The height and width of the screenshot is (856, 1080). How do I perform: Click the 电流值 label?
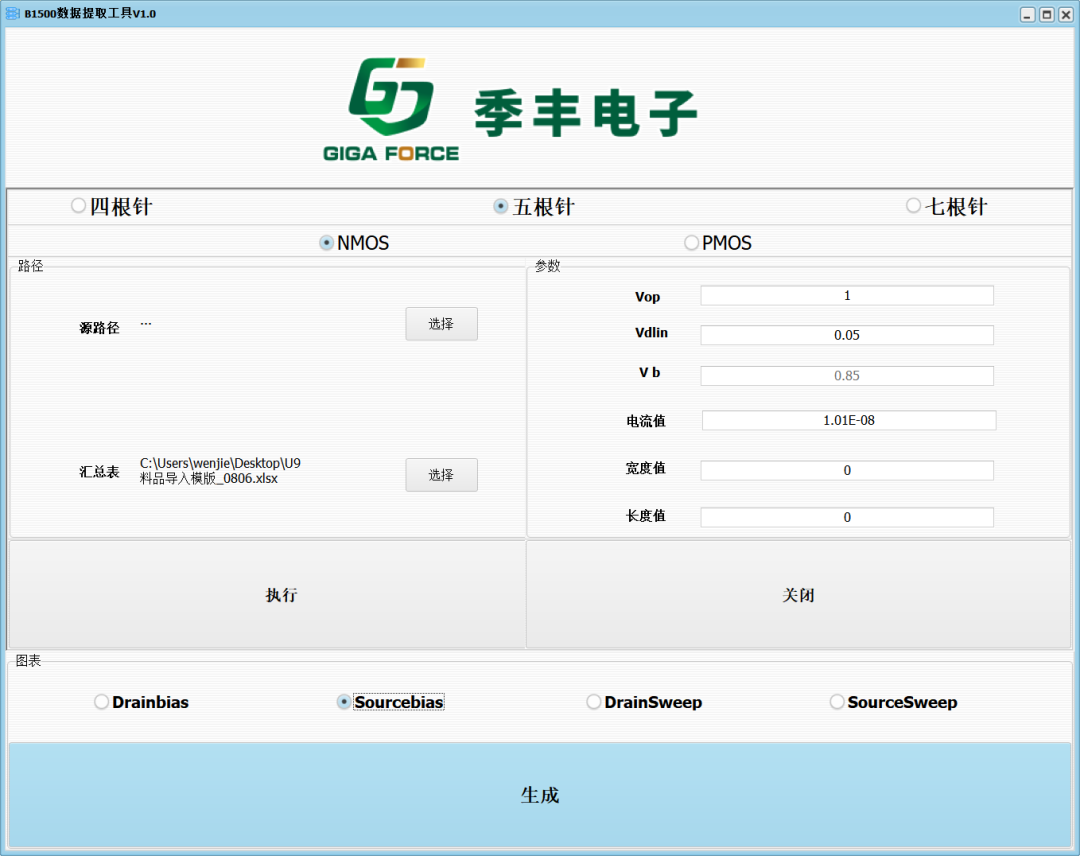(x=645, y=421)
